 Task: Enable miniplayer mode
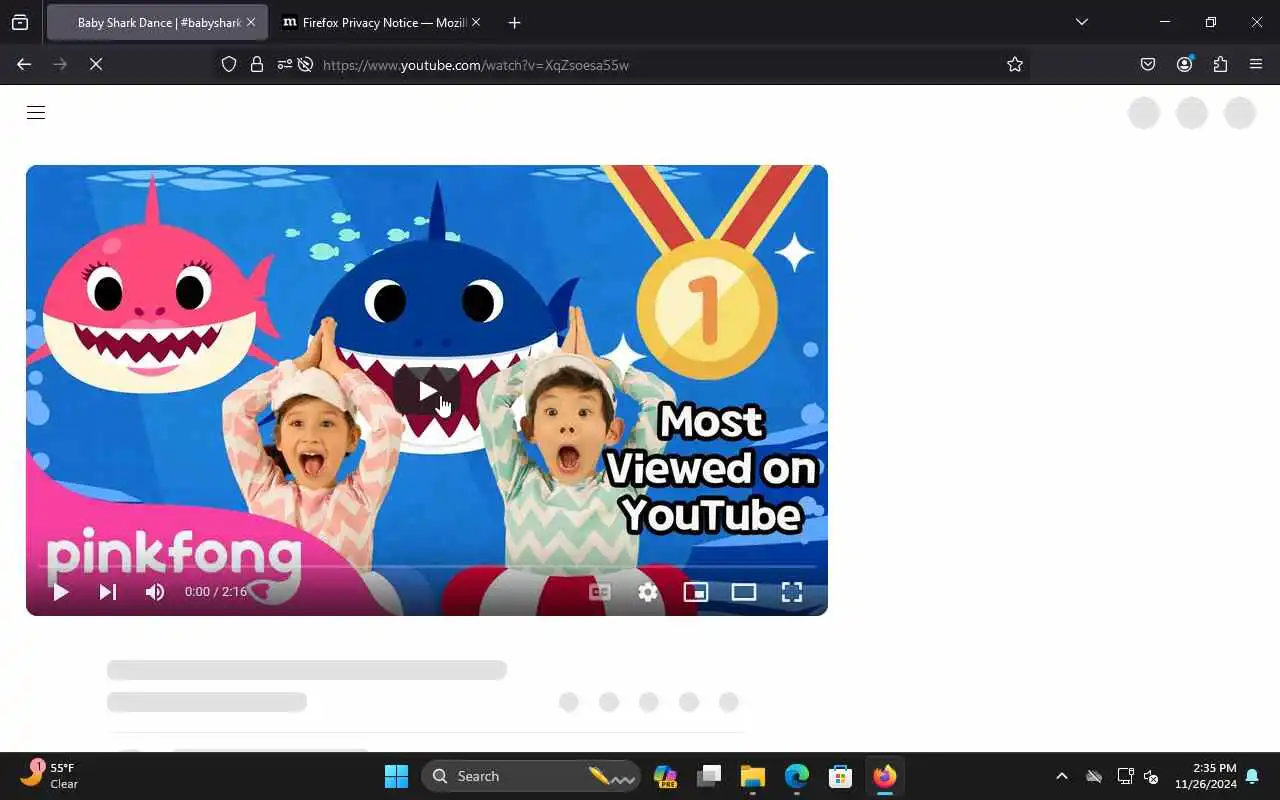point(696,592)
